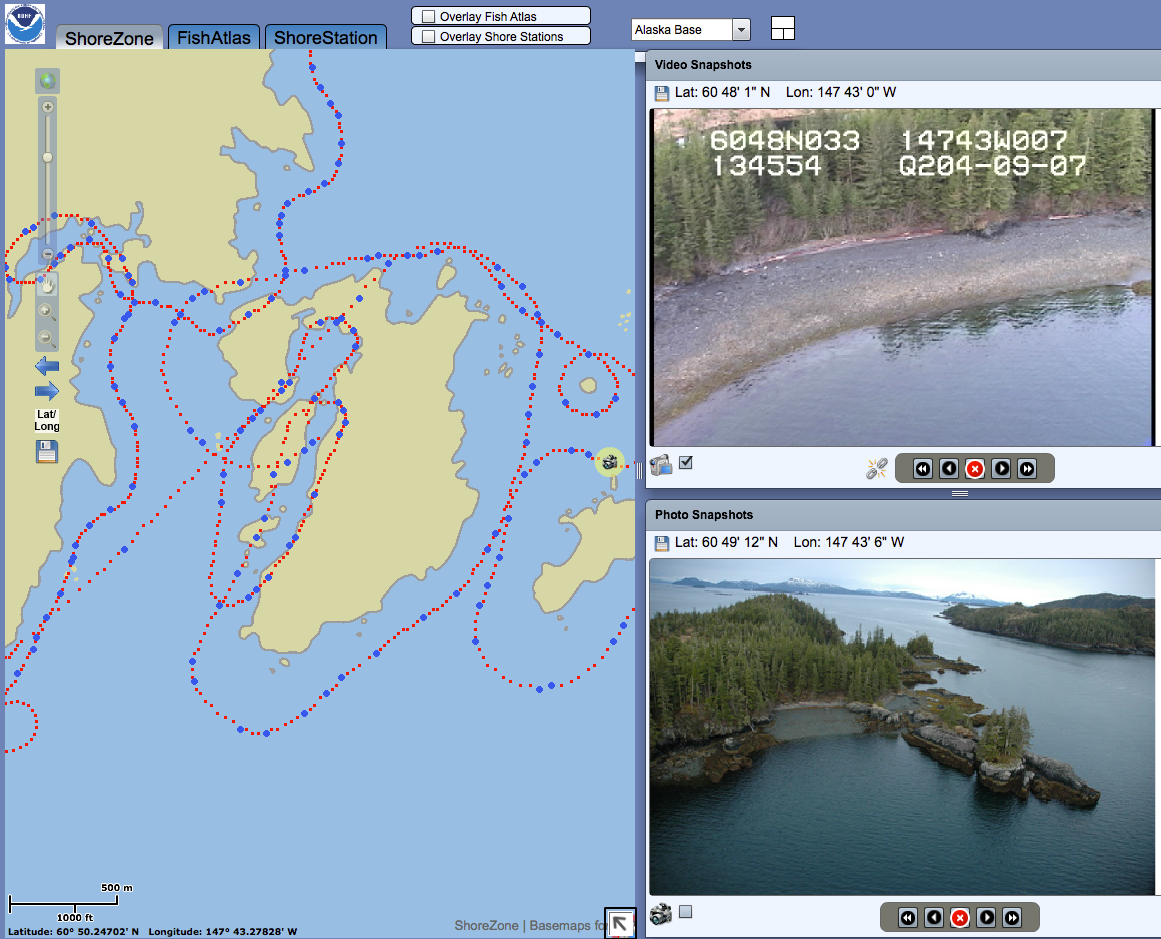Click the link chain icon in Video Snapshots

(x=874, y=468)
